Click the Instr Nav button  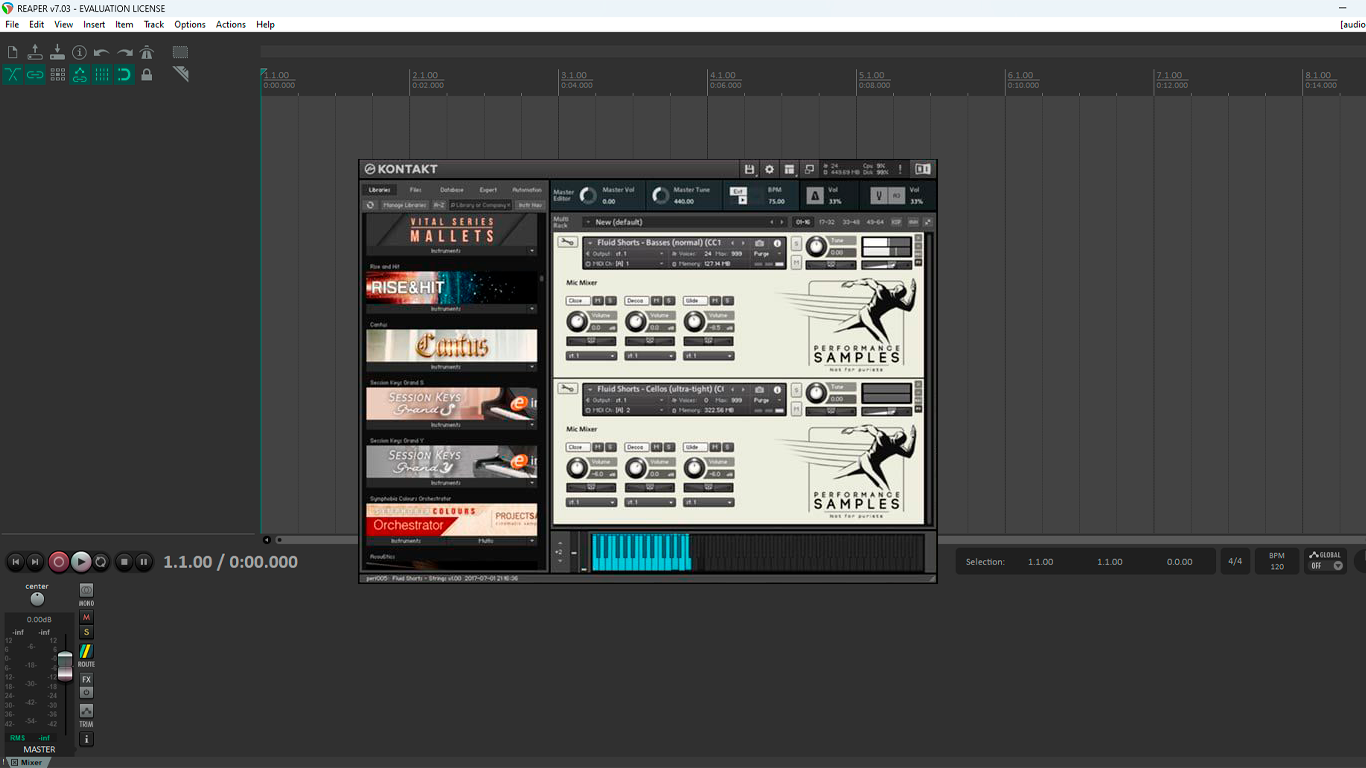click(x=530, y=205)
